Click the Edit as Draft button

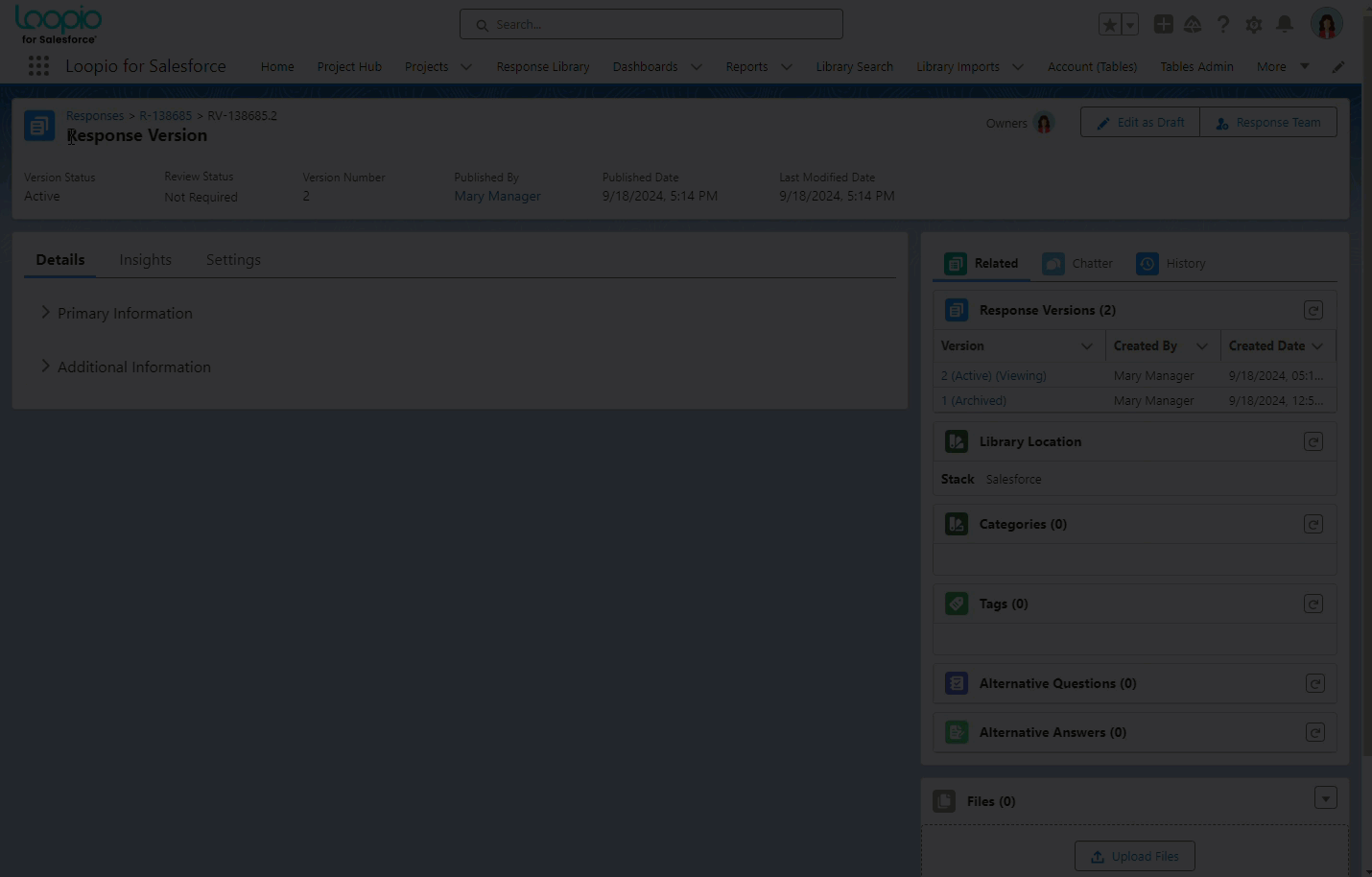pos(1140,122)
